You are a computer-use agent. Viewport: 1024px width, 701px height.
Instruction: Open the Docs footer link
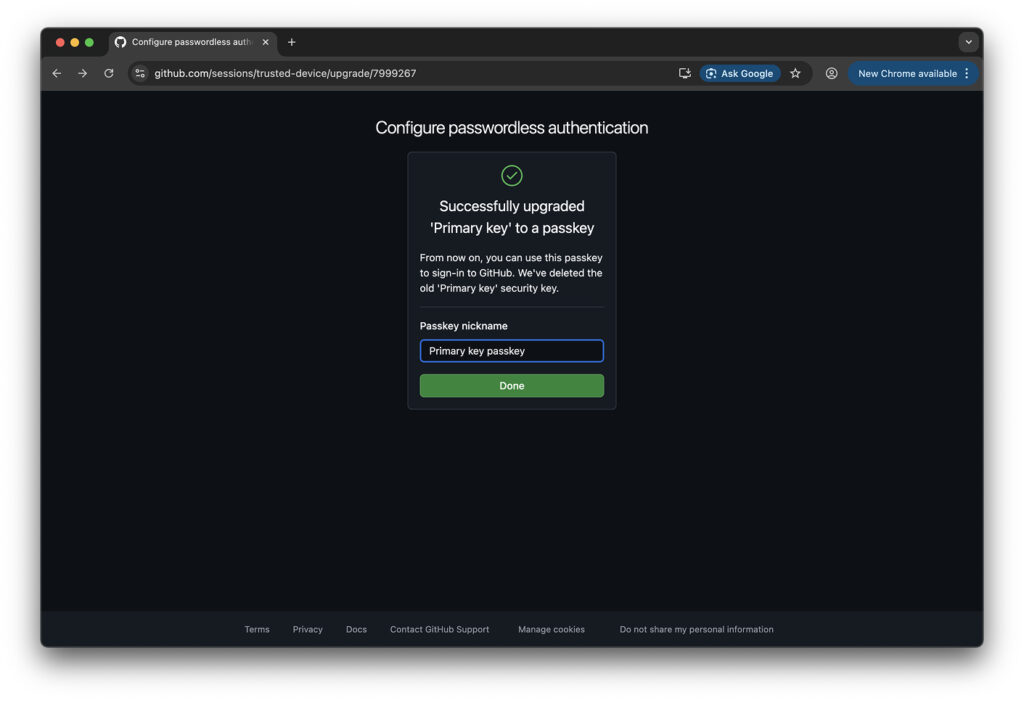[x=356, y=629]
